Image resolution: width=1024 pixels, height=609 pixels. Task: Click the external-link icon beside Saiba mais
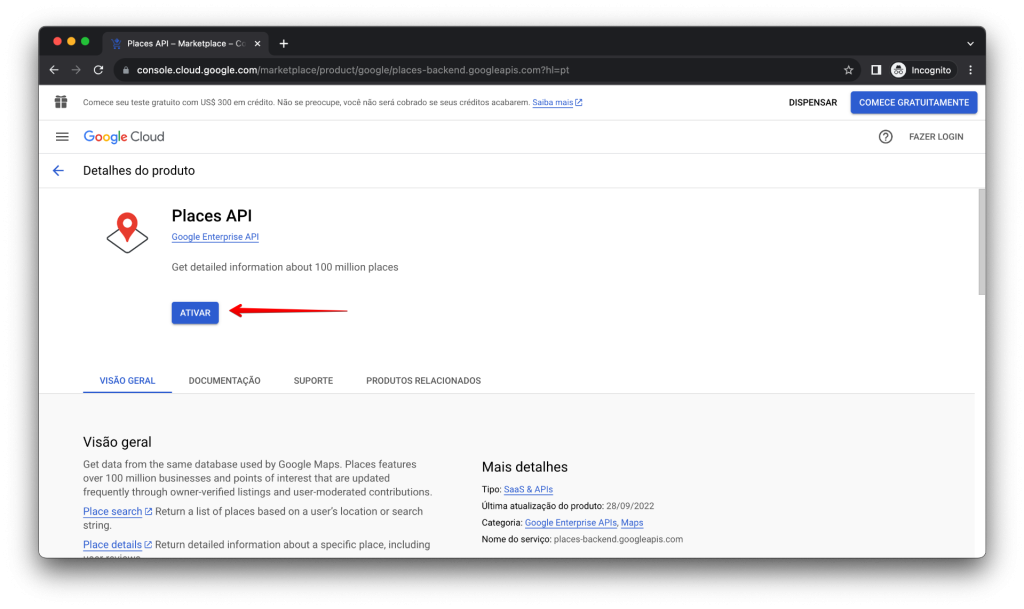coord(579,102)
